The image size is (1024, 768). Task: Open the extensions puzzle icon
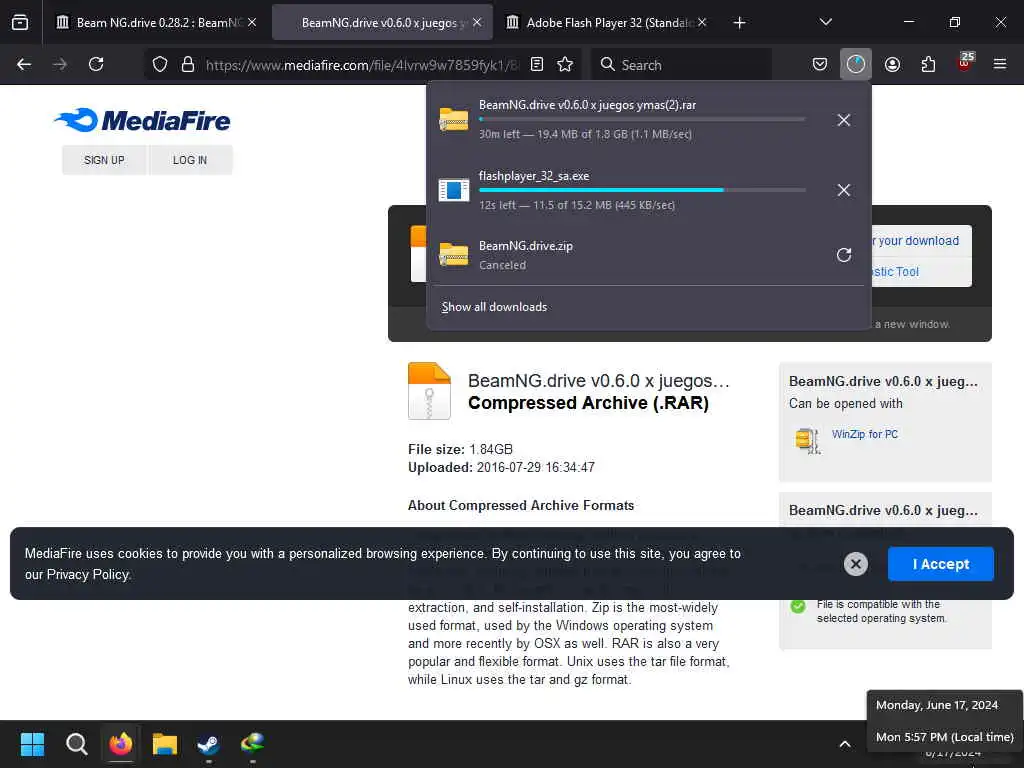coord(928,64)
